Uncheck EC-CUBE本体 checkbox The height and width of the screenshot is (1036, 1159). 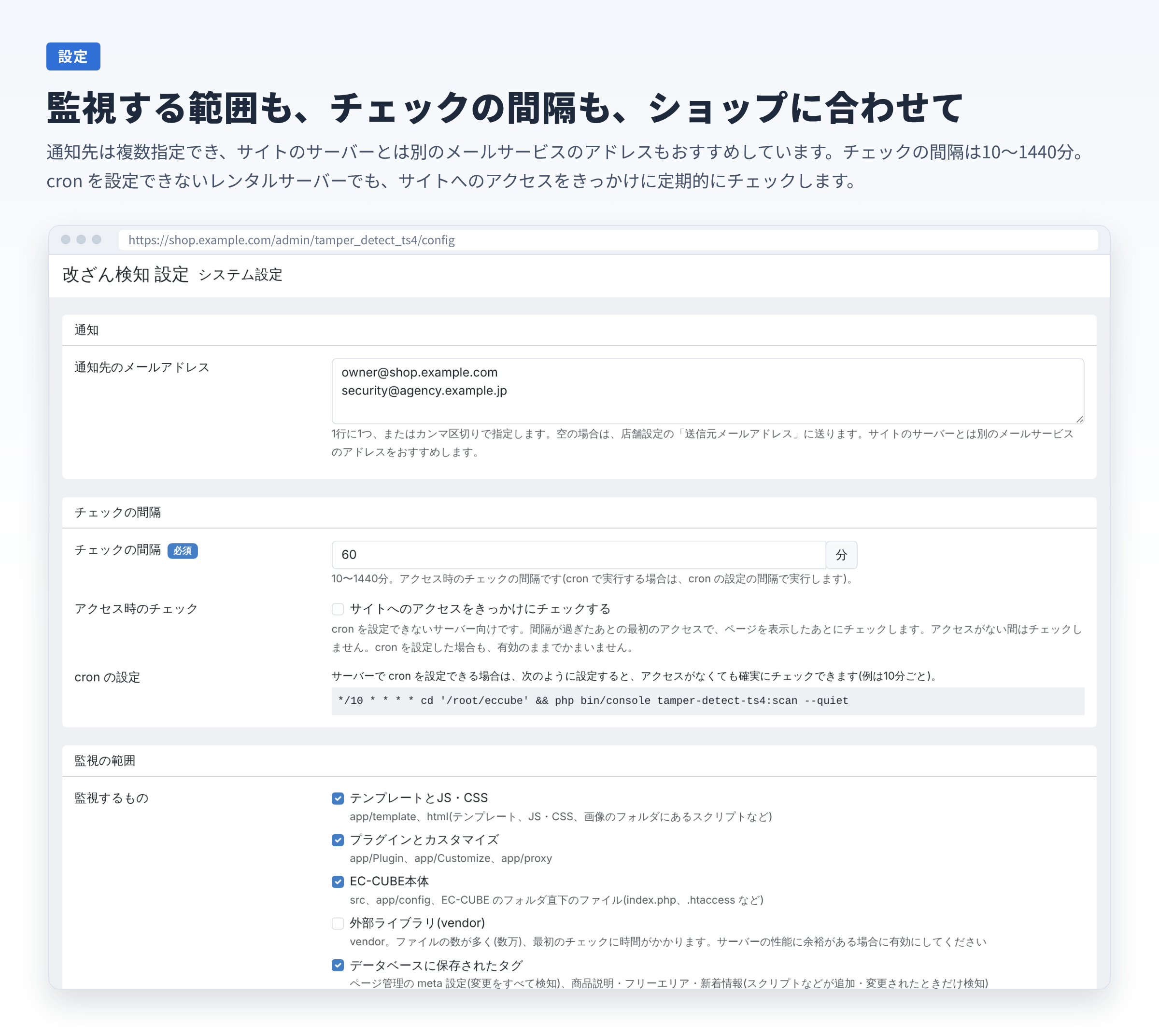click(x=338, y=881)
